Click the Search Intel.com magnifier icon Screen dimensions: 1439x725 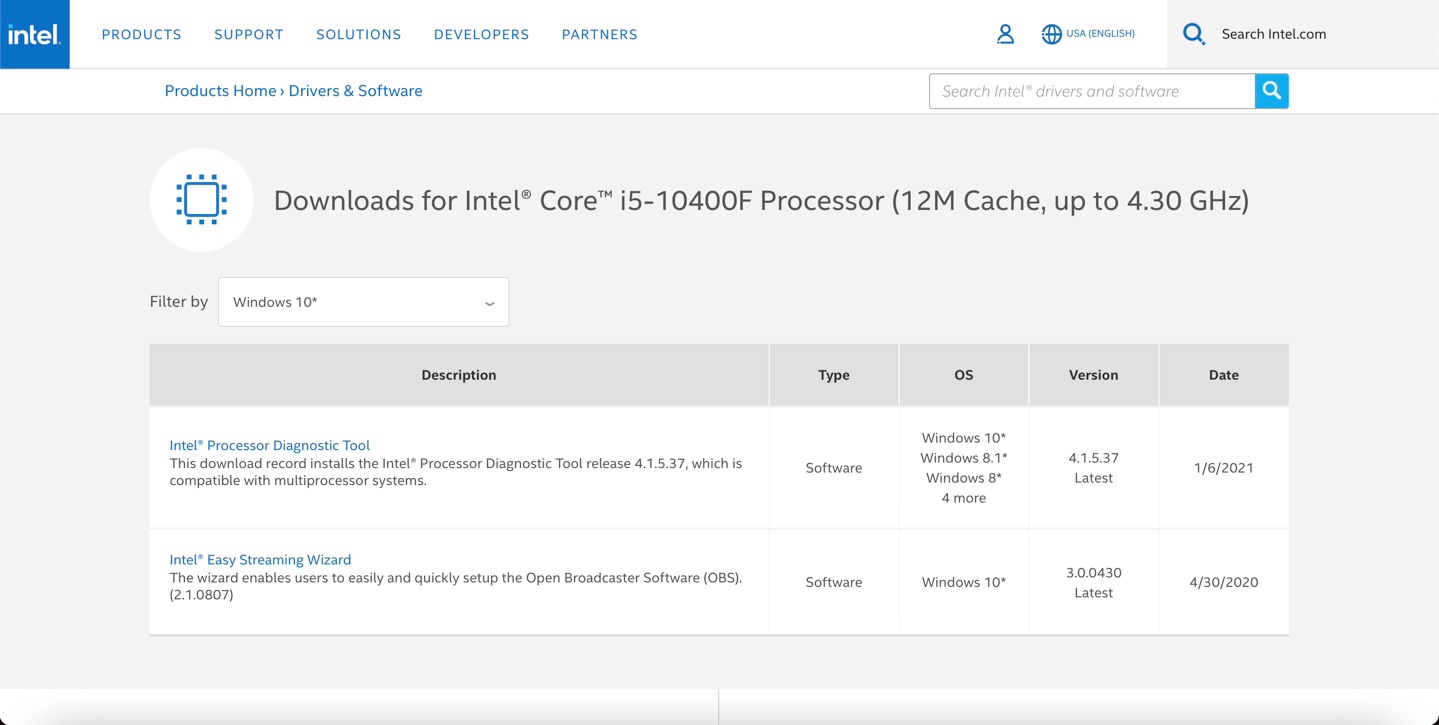[x=1193, y=34]
